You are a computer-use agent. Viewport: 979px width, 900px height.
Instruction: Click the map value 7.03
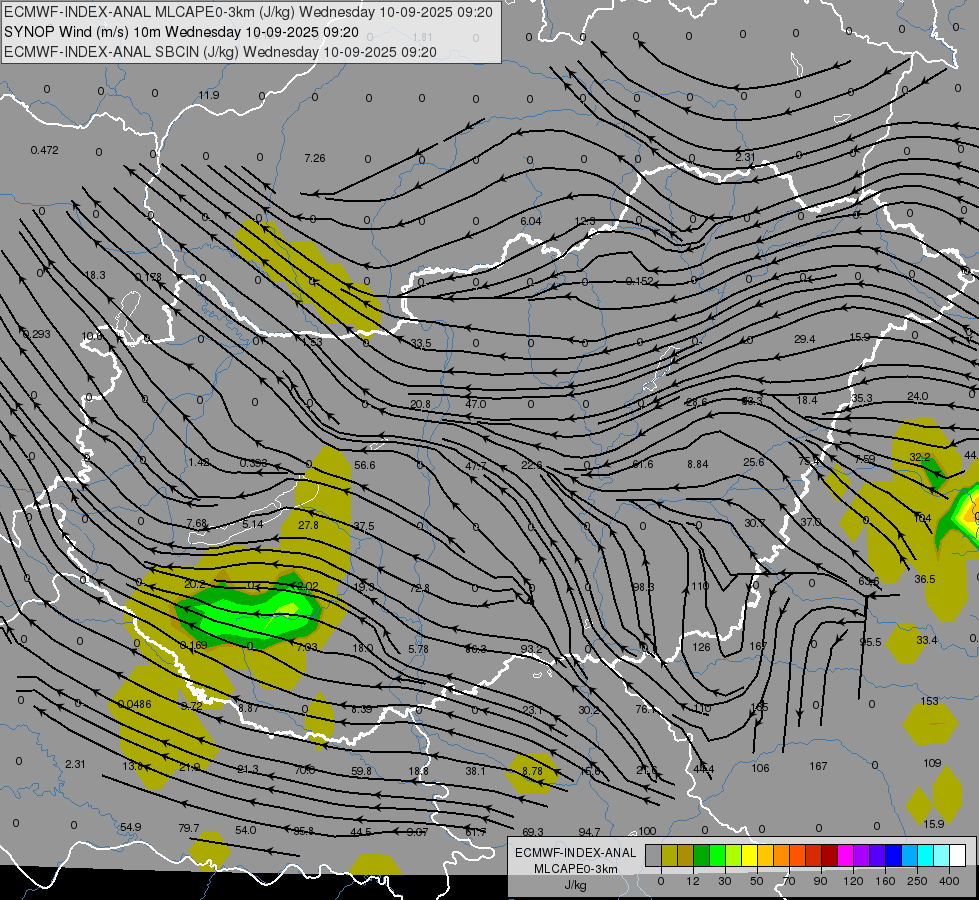tap(307, 647)
